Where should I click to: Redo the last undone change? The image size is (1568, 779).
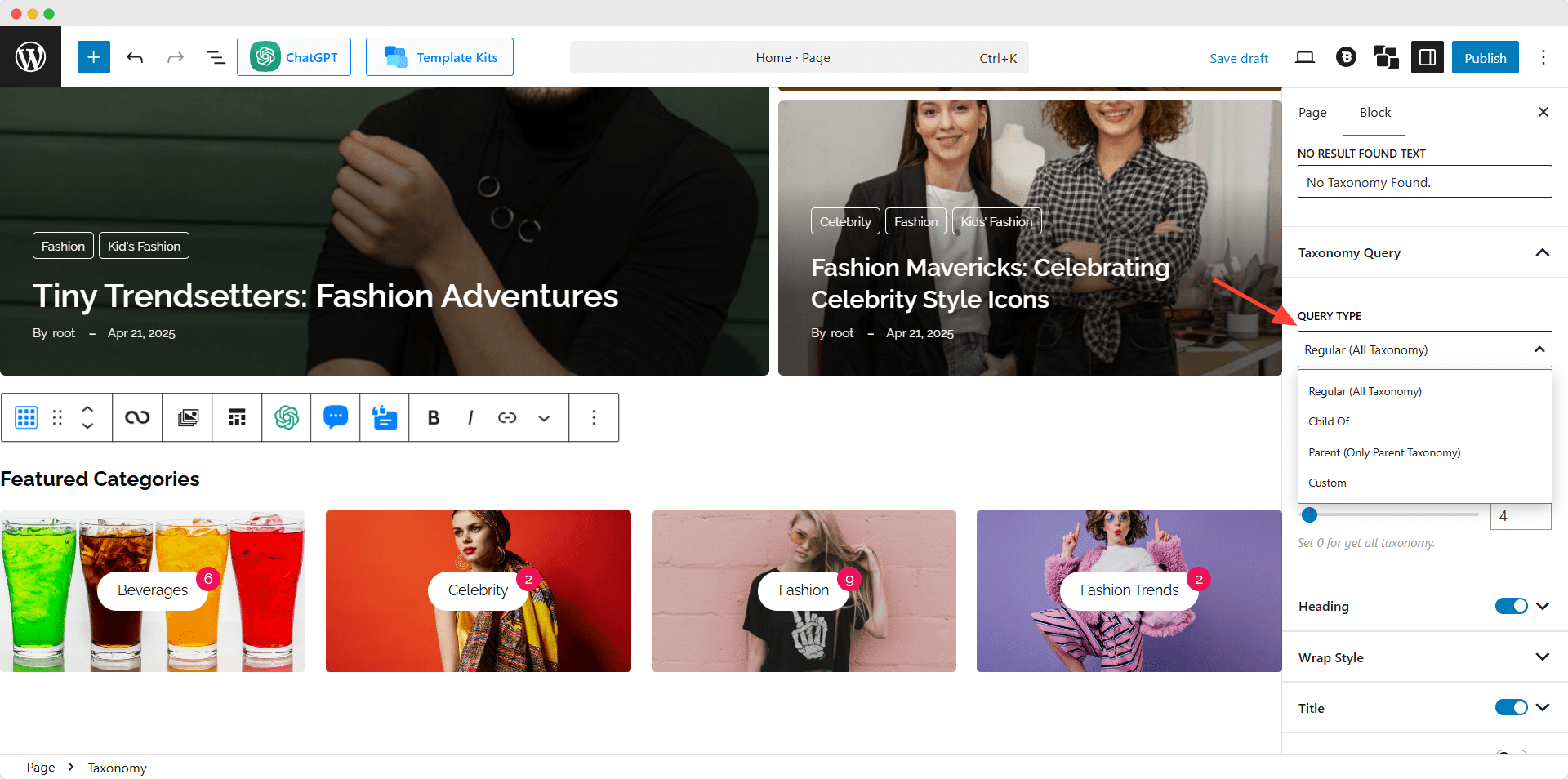click(x=175, y=57)
